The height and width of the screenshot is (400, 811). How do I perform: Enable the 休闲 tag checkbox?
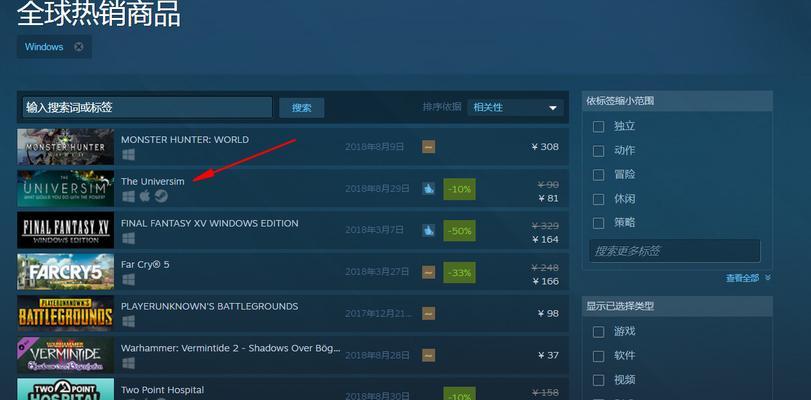(x=598, y=199)
